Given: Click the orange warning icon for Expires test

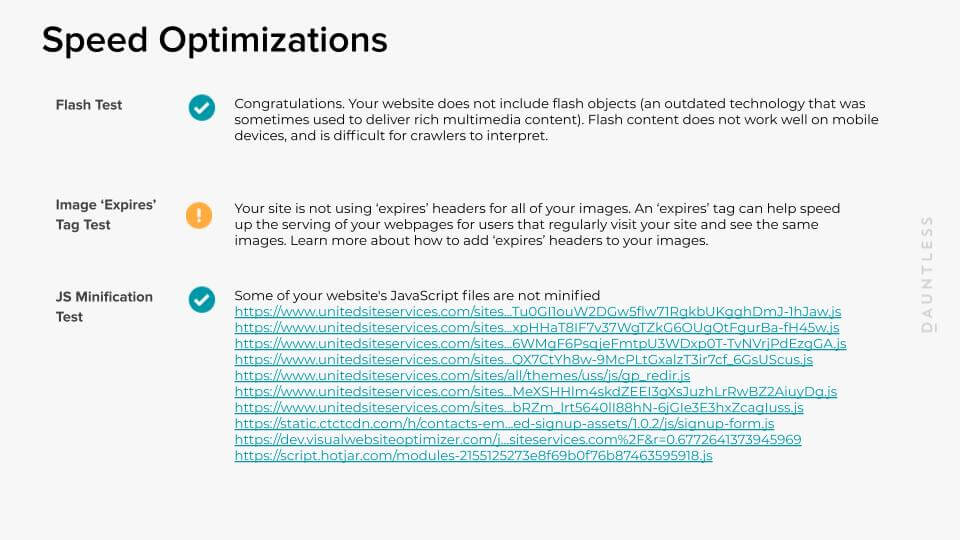Looking at the screenshot, I should [x=200, y=214].
